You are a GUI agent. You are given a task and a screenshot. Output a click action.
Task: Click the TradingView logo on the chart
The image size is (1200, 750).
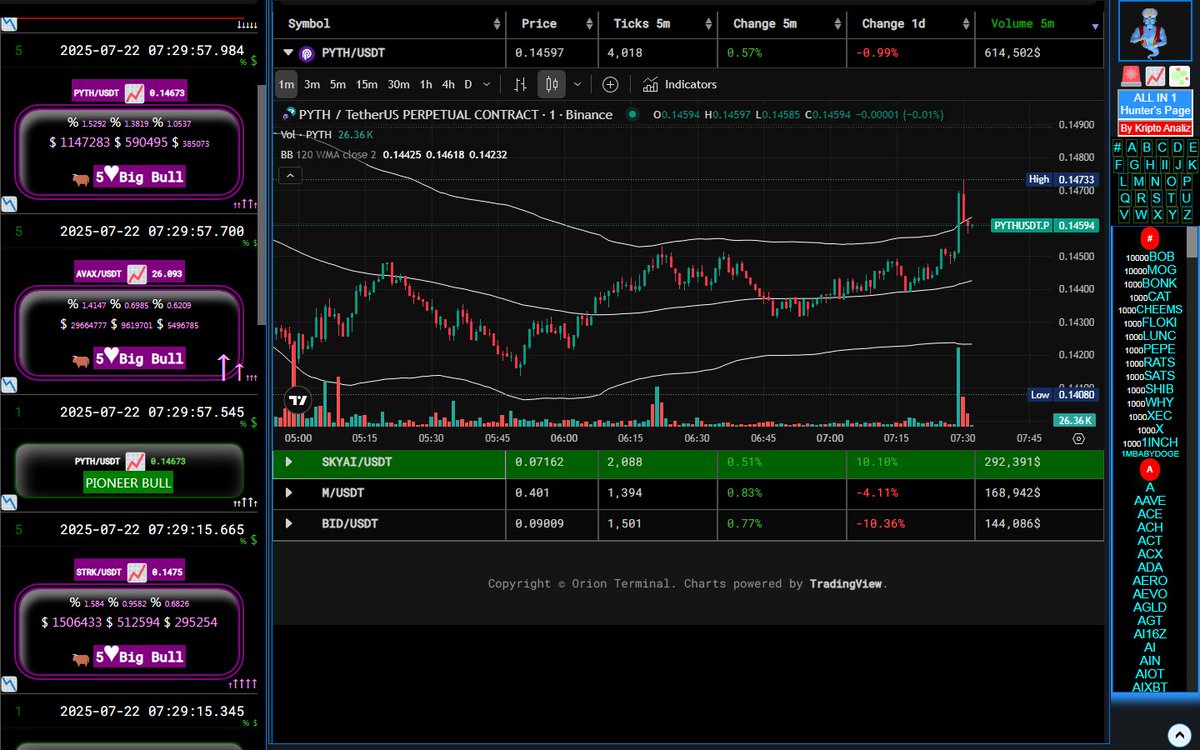298,401
